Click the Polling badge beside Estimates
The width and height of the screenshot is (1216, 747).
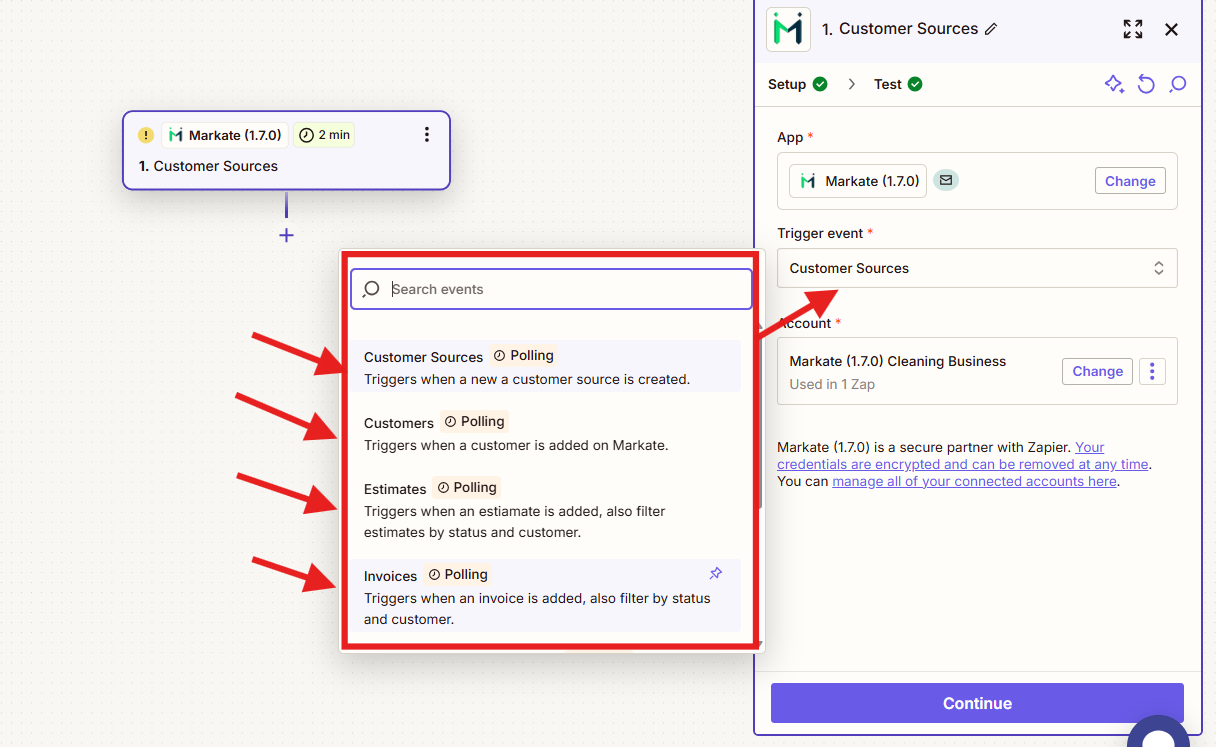467,487
